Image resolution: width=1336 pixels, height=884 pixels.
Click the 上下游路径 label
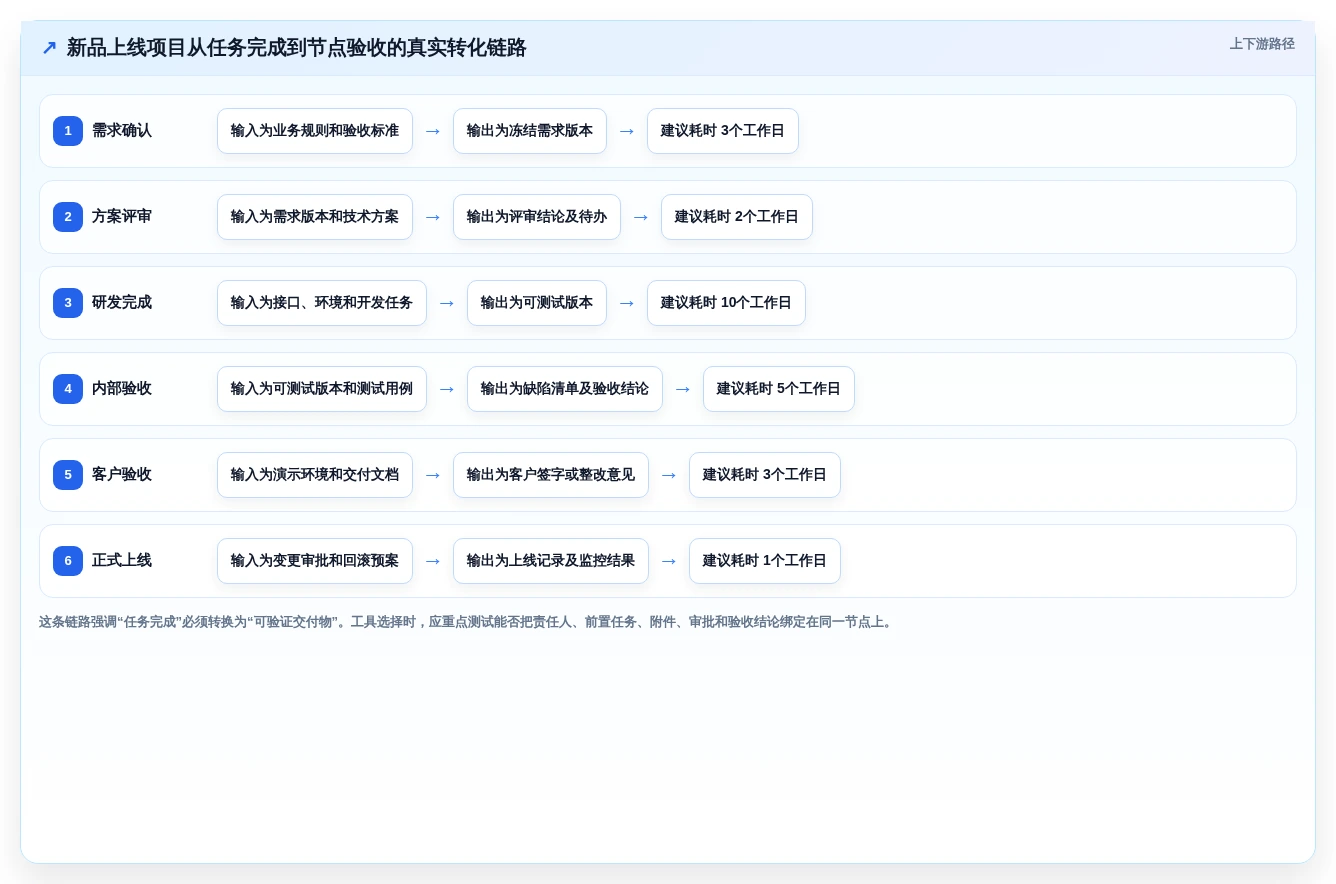pyautogui.click(x=1262, y=44)
